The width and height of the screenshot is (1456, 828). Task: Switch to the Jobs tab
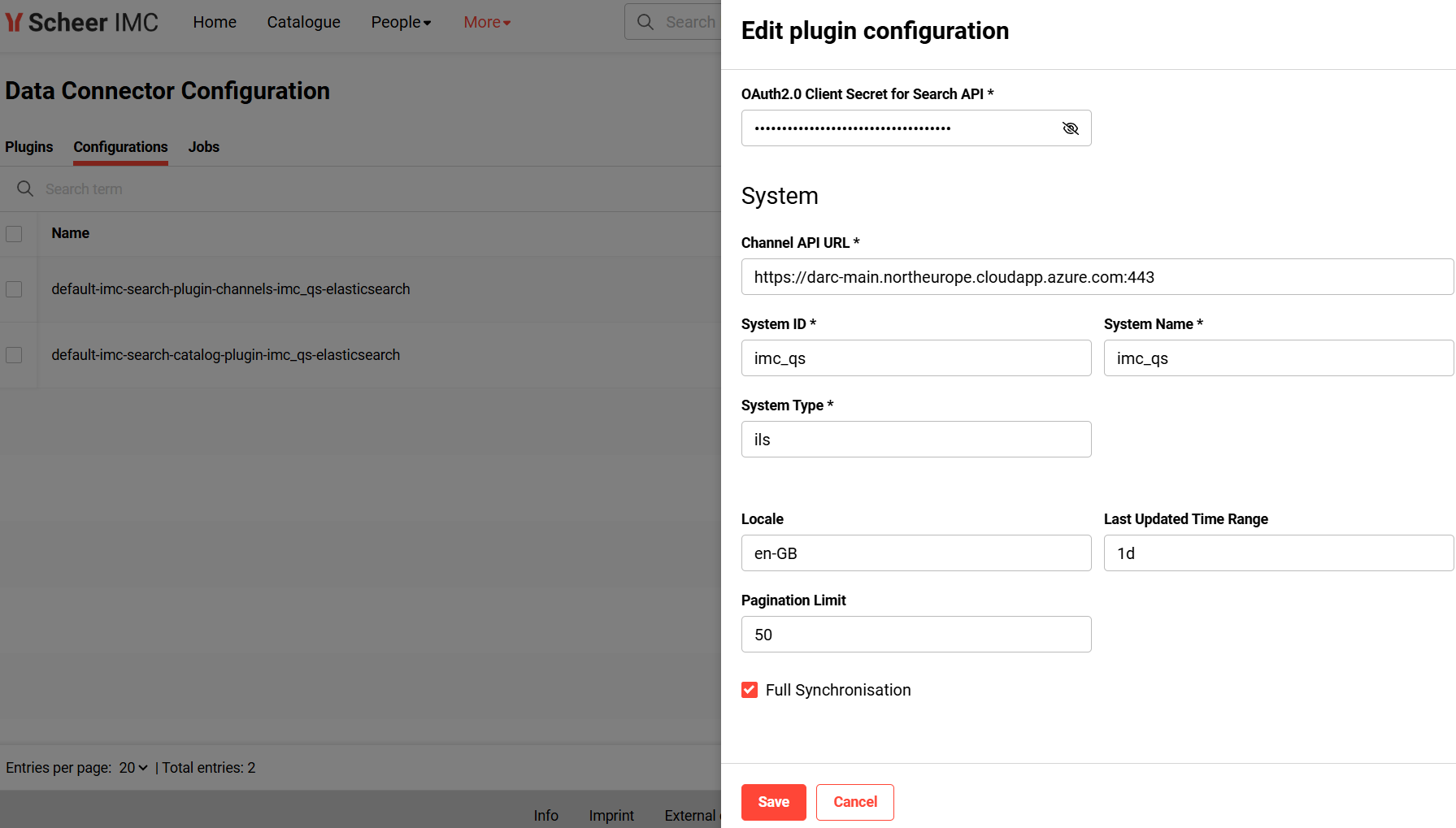click(x=203, y=147)
